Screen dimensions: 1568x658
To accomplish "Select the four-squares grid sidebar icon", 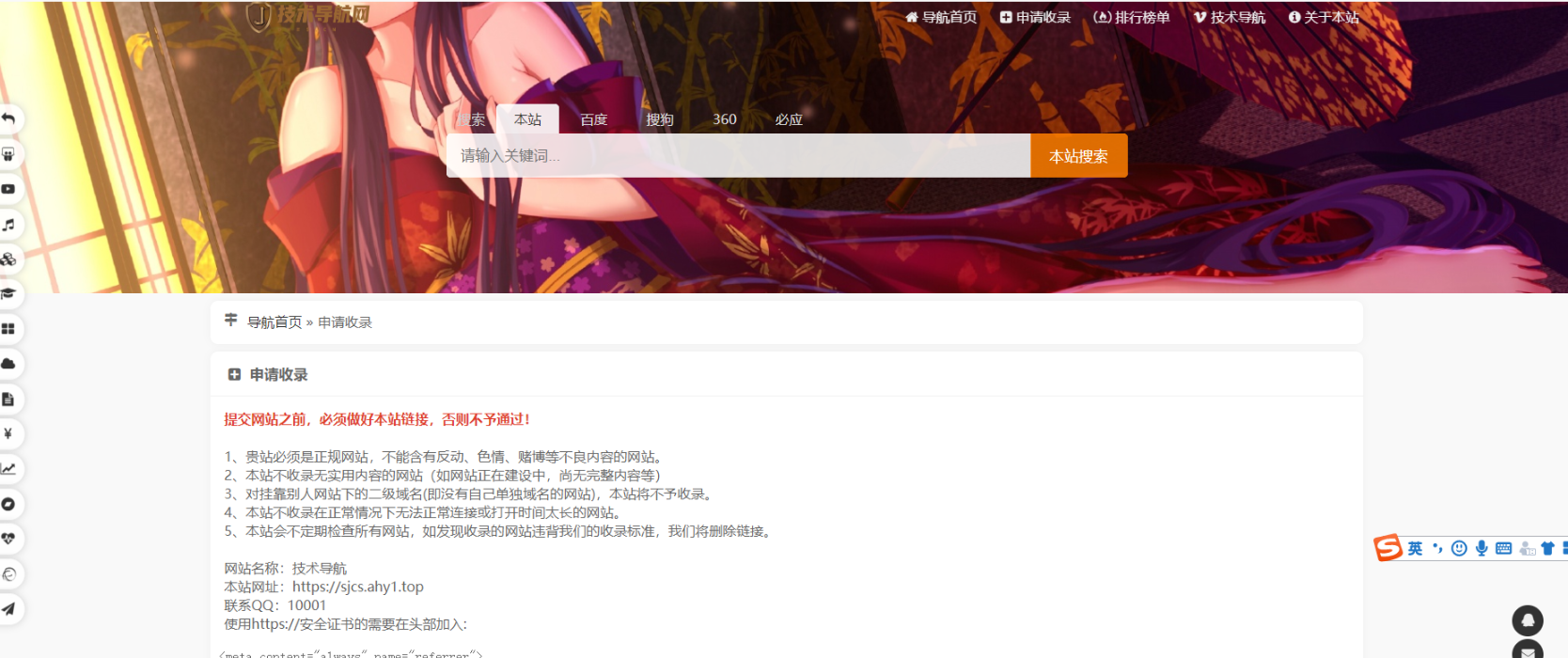I will 8,329.
